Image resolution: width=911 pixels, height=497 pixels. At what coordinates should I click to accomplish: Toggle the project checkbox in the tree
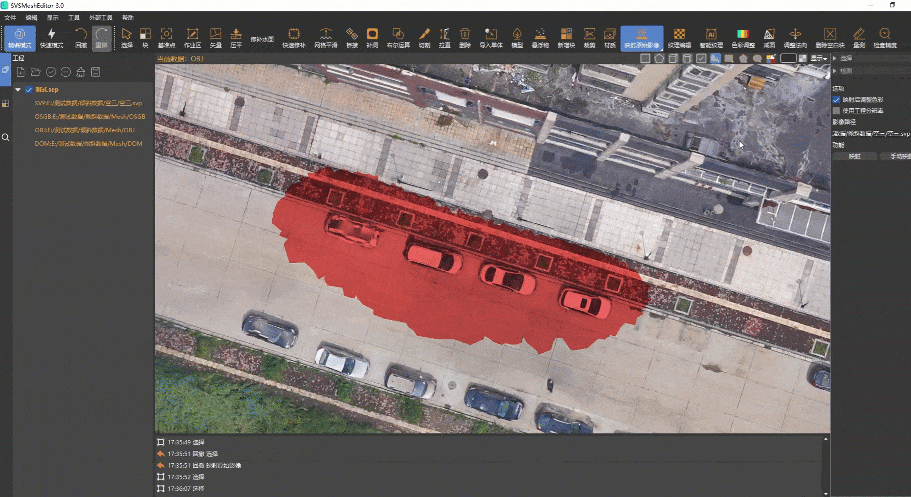coord(29,89)
